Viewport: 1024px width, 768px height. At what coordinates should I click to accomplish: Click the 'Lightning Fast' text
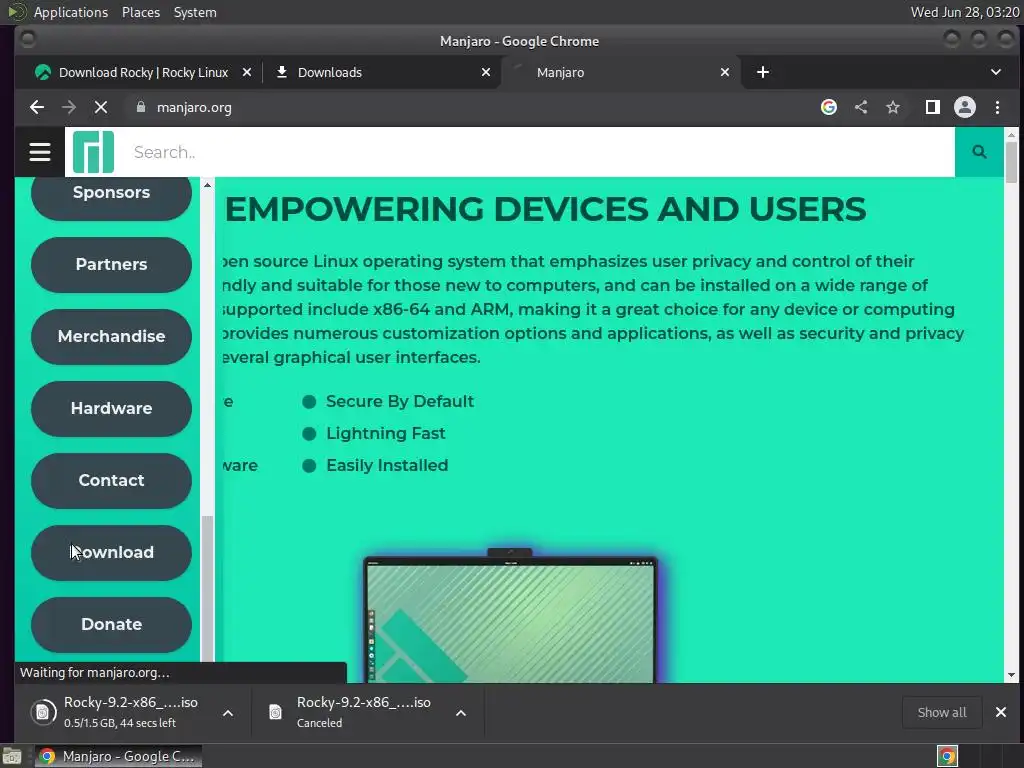pos(385,433)
